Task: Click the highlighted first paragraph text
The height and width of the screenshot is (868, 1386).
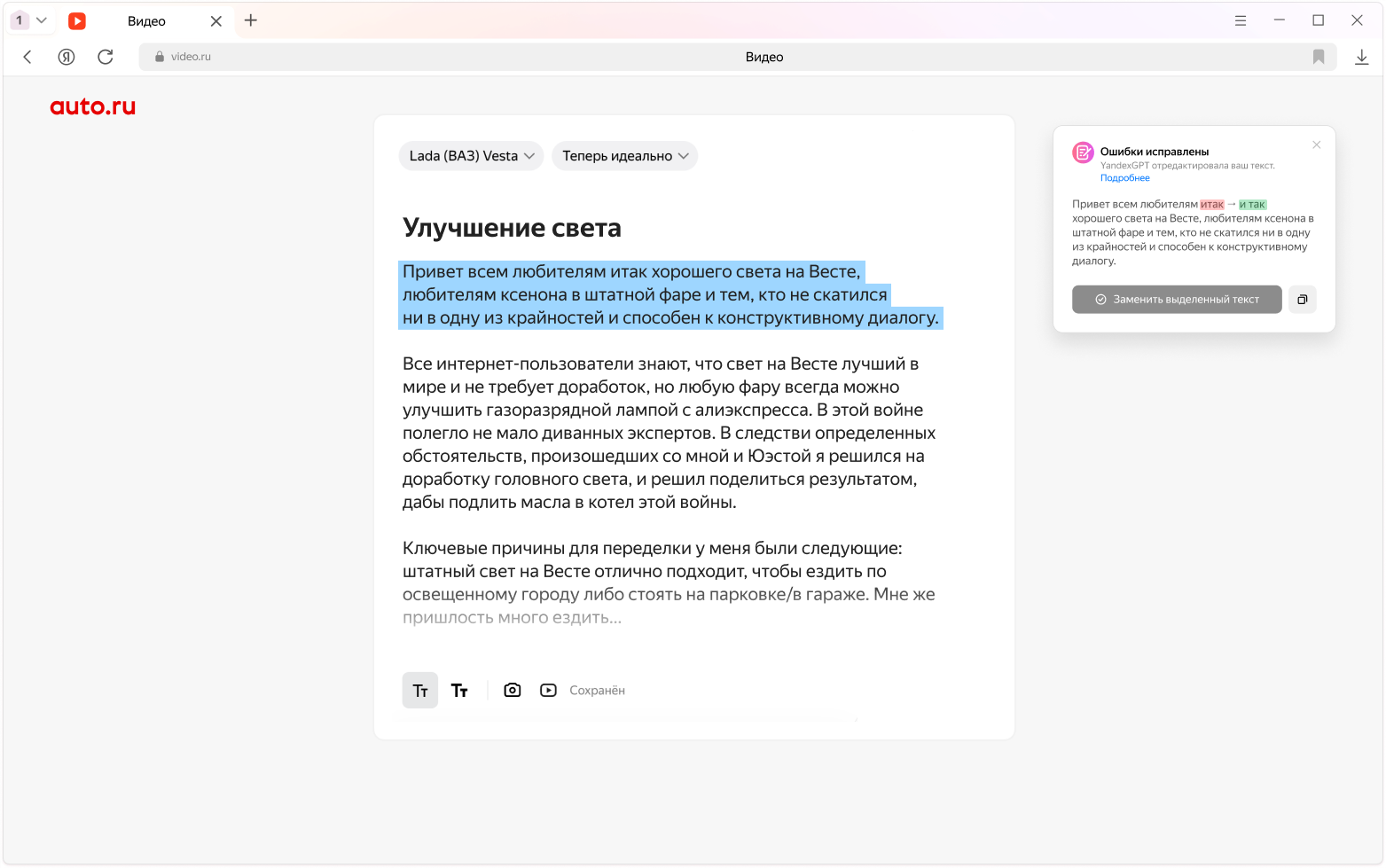Action: 670,294
